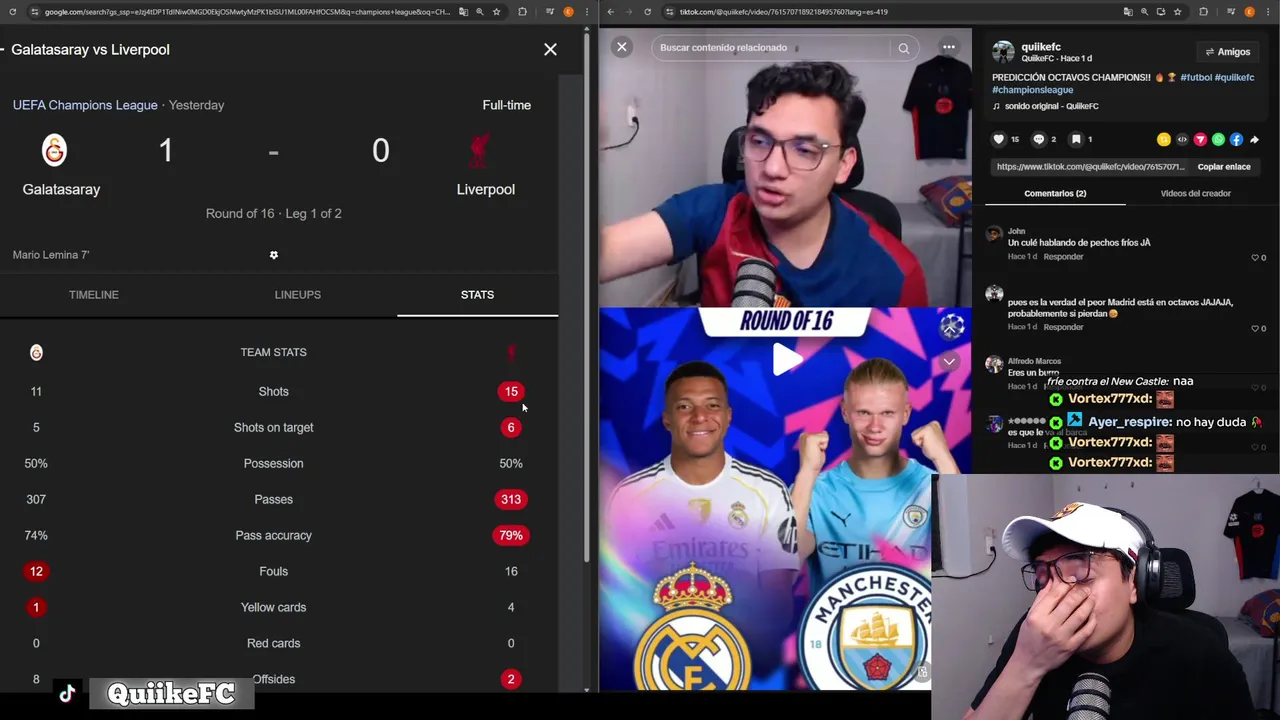Select the STATS tab
Image resolution: width=1280 pixels, height=720 pixels.
click(477, 295)
